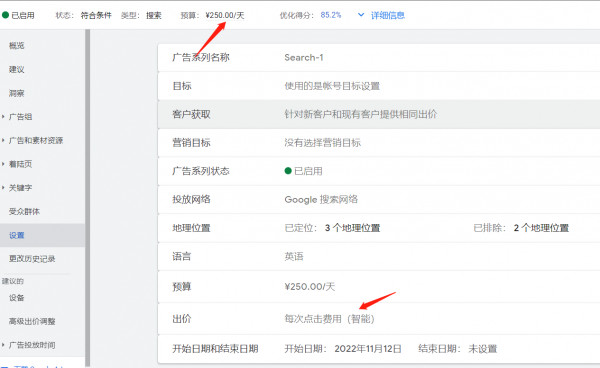
Task: Click 结束日期 未设置
Action: tap(458, 349)
